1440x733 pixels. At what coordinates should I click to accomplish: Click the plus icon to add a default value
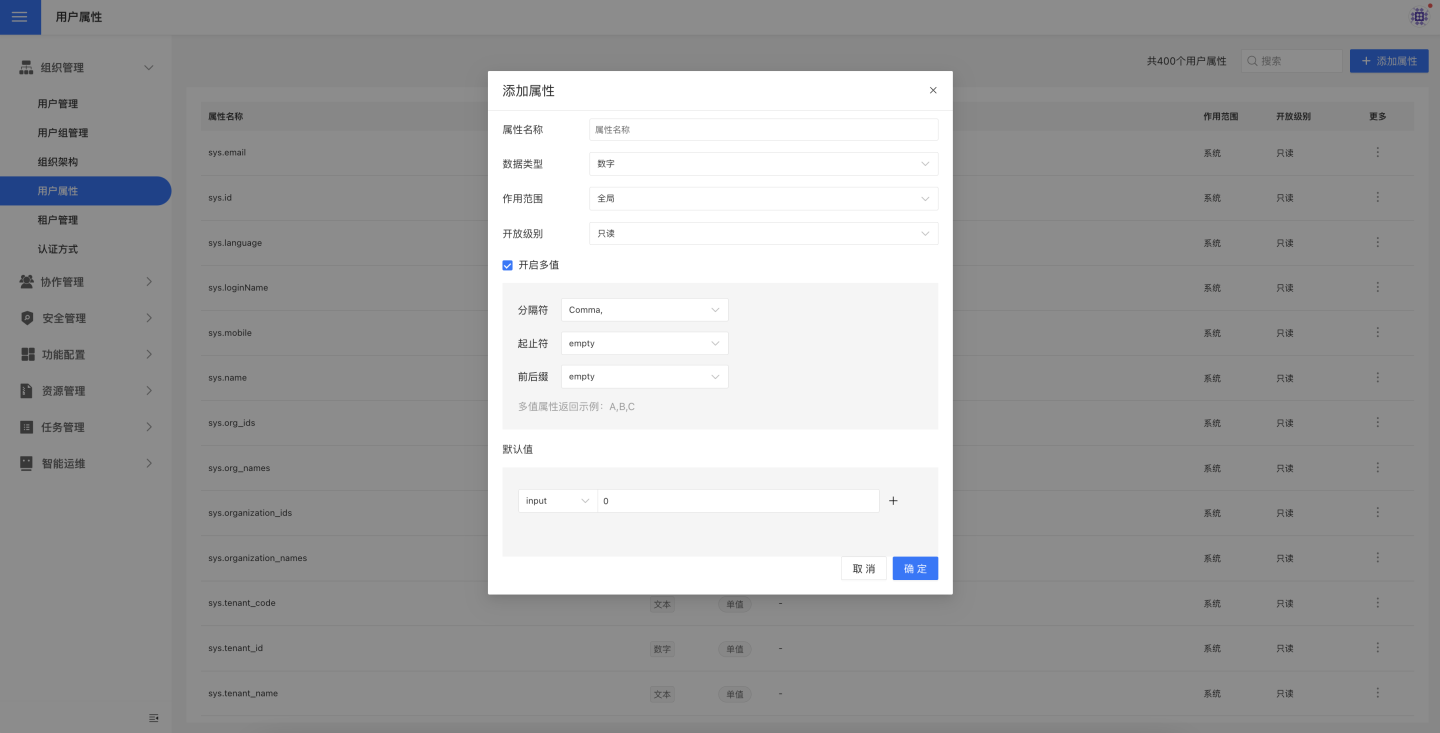pos(893,501)
